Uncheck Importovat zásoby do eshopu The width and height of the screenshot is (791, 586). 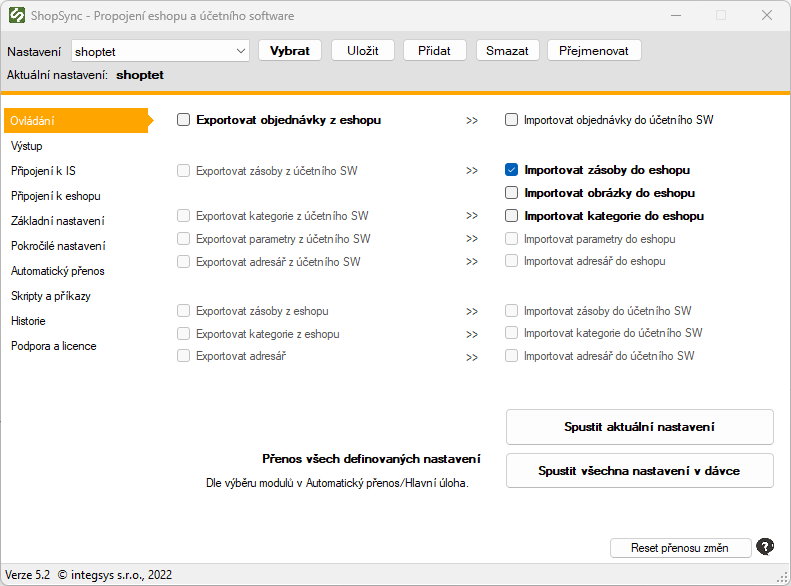[511, 170]
